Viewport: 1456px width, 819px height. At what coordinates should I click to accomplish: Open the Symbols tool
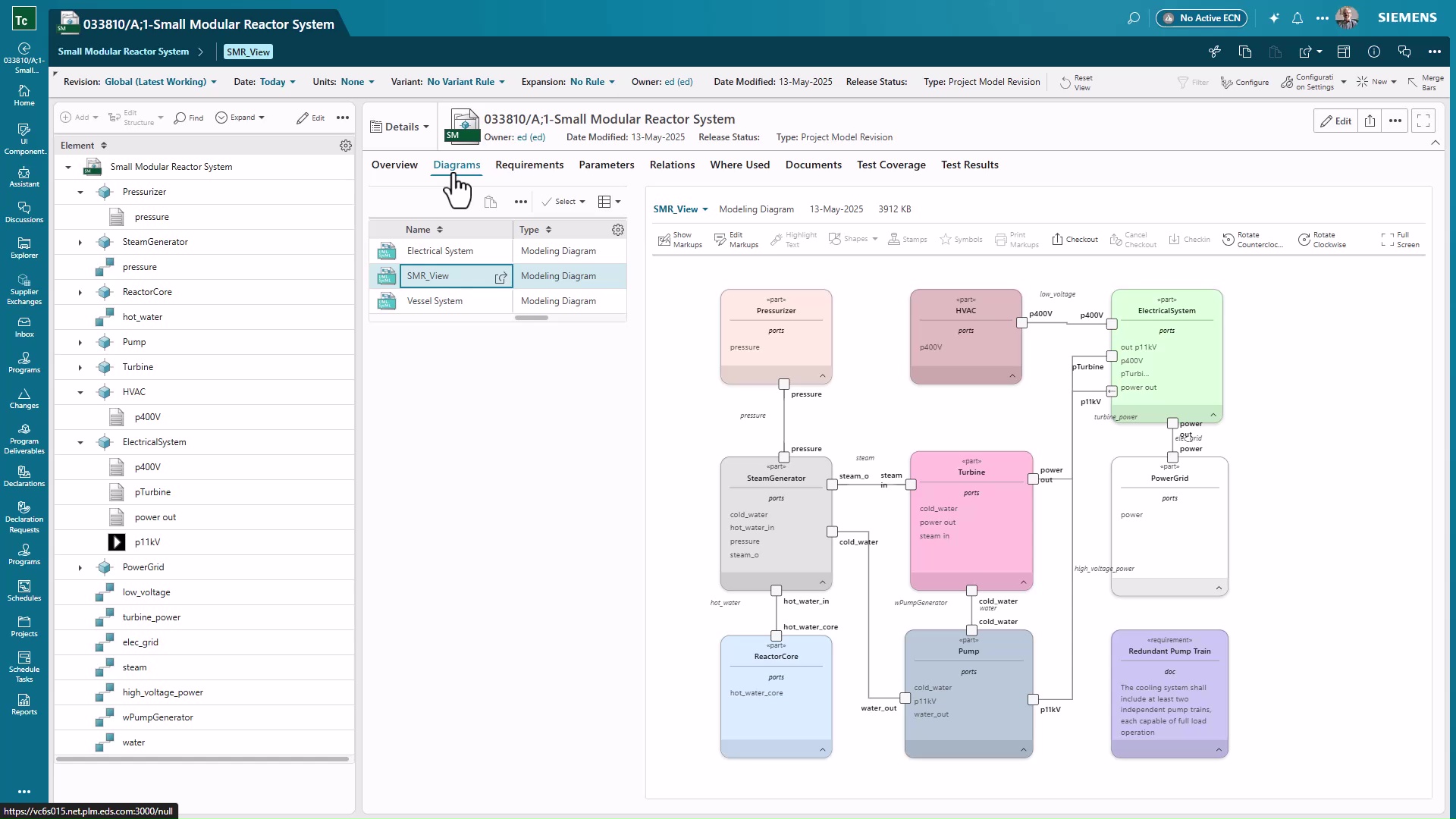click(960, 239)
